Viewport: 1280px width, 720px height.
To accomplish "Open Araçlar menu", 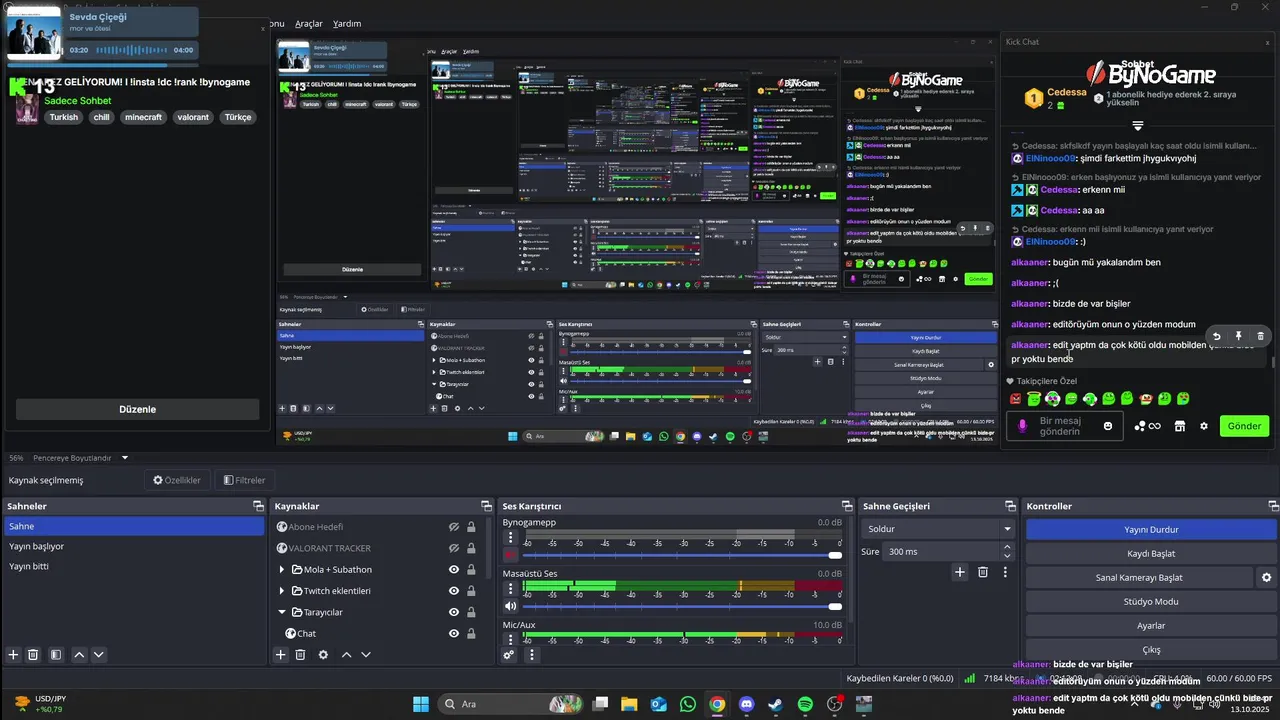I will 309,23.
